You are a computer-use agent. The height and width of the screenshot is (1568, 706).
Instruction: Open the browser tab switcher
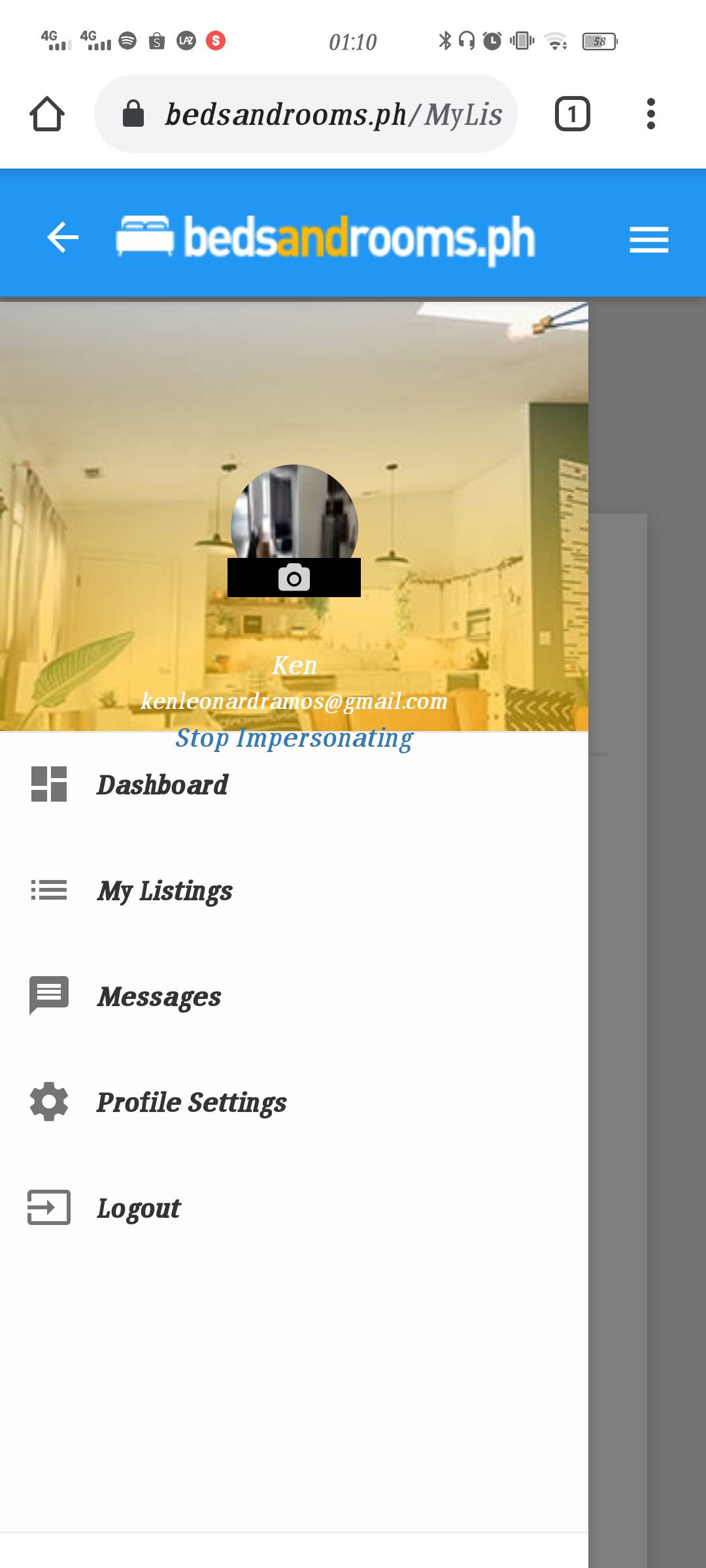pyautogui.click(x=573, y=114)
